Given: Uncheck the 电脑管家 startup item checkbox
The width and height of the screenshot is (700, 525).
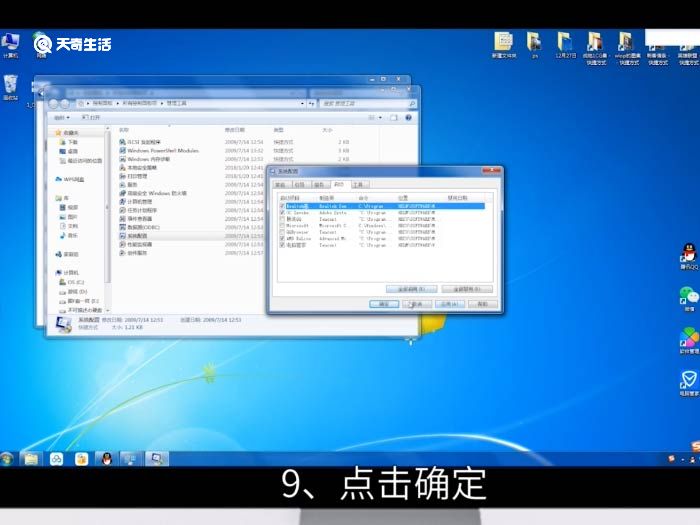Looking at the screenshot, I should click(x=282, y=245).
